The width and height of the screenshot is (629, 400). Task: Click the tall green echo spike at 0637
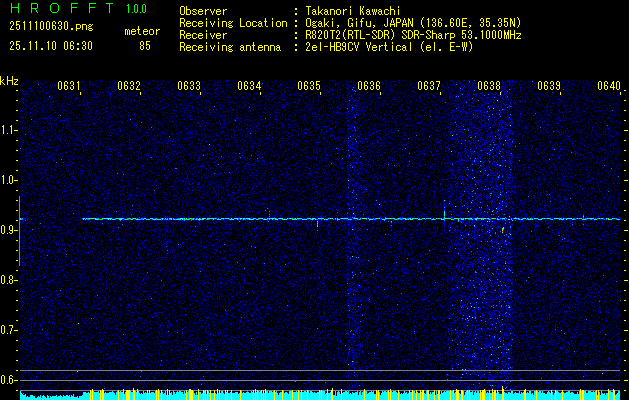click(x=444, y=209)
